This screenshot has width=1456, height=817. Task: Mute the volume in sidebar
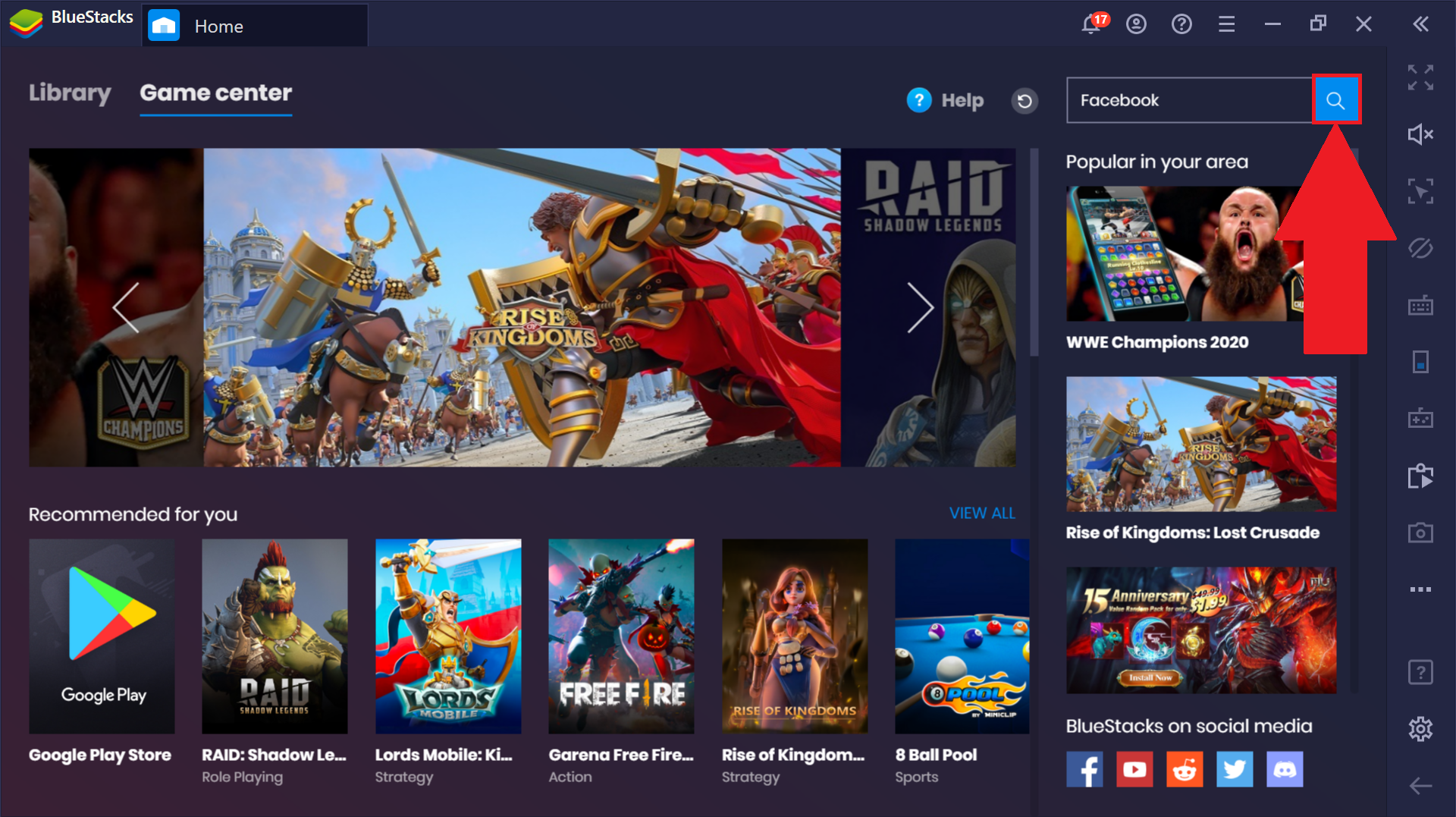click(1420, 134)
